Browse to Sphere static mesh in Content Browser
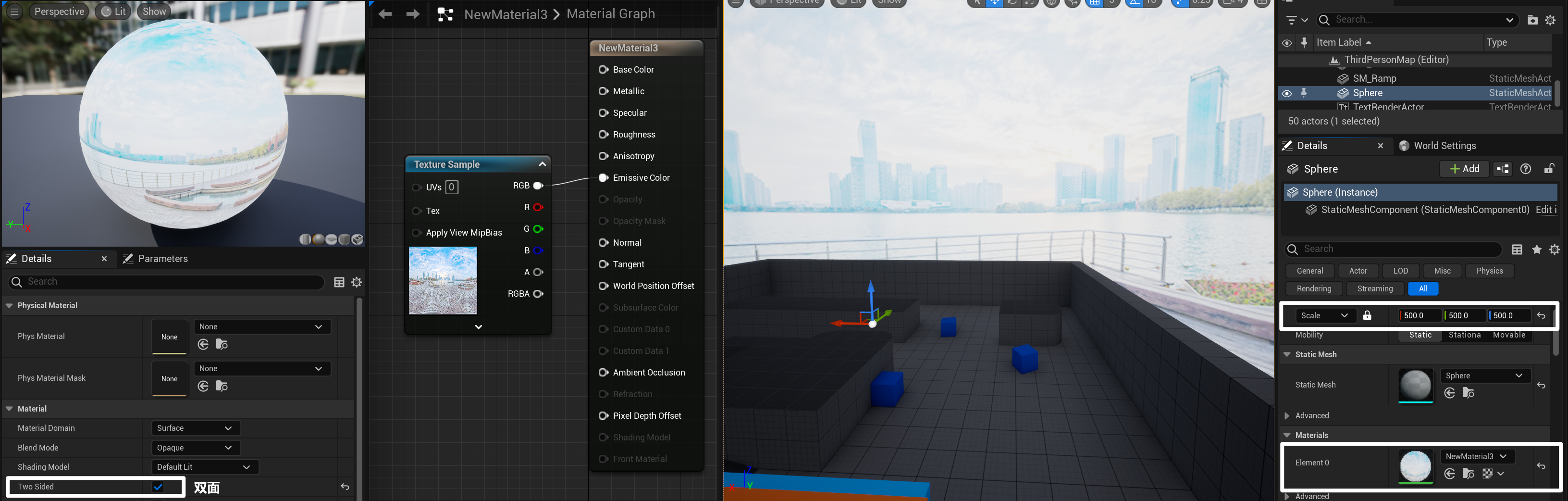The width and height of the screenshot is (1568, 501). [1468, 393]
